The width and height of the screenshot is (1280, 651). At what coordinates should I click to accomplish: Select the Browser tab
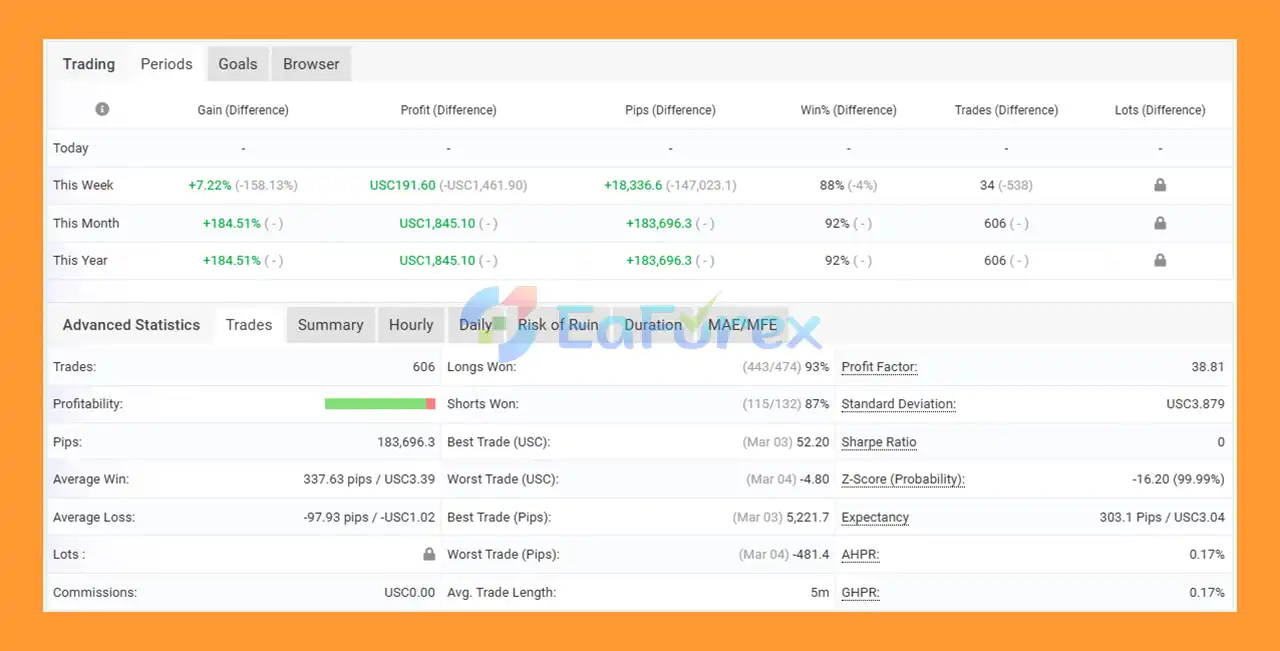tap(311, 64)
